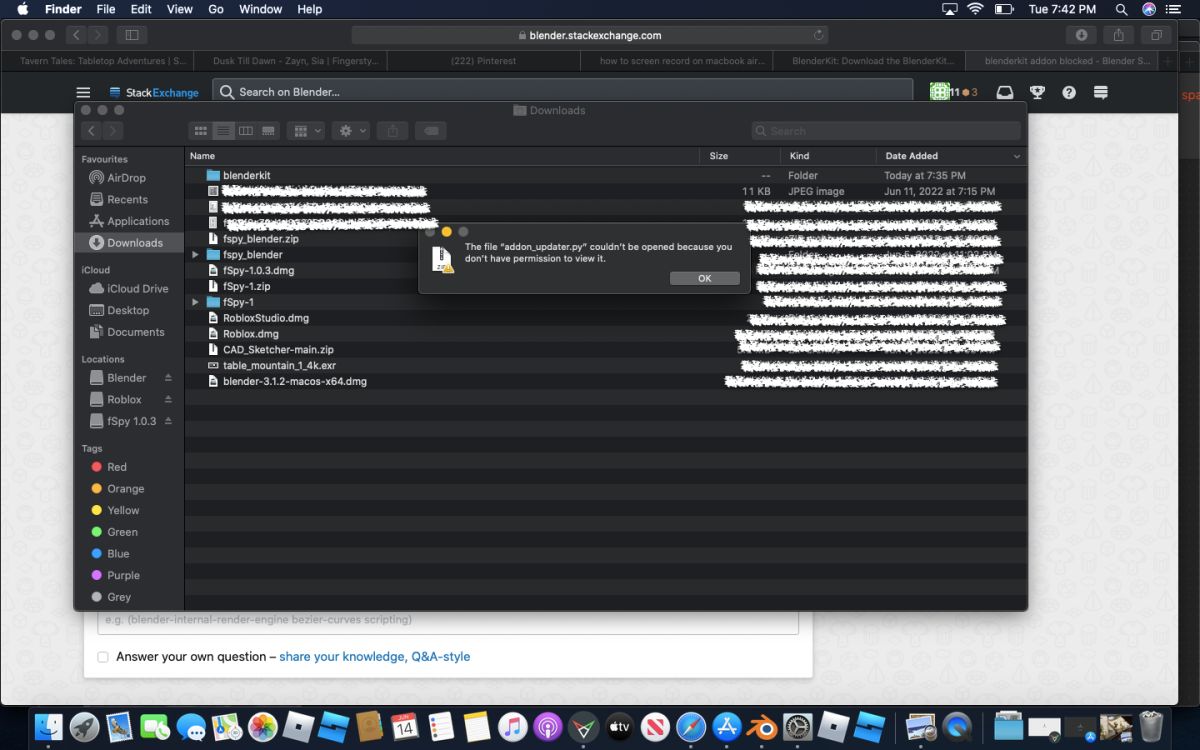Click the Search on Blender field
This screenshot has height=750, width=1200.
click(562, 92)
